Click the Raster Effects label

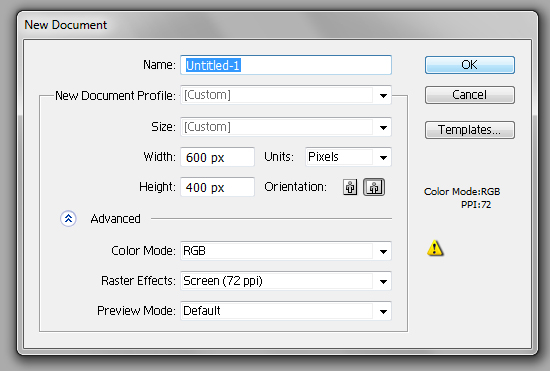[x=138, y=281]
